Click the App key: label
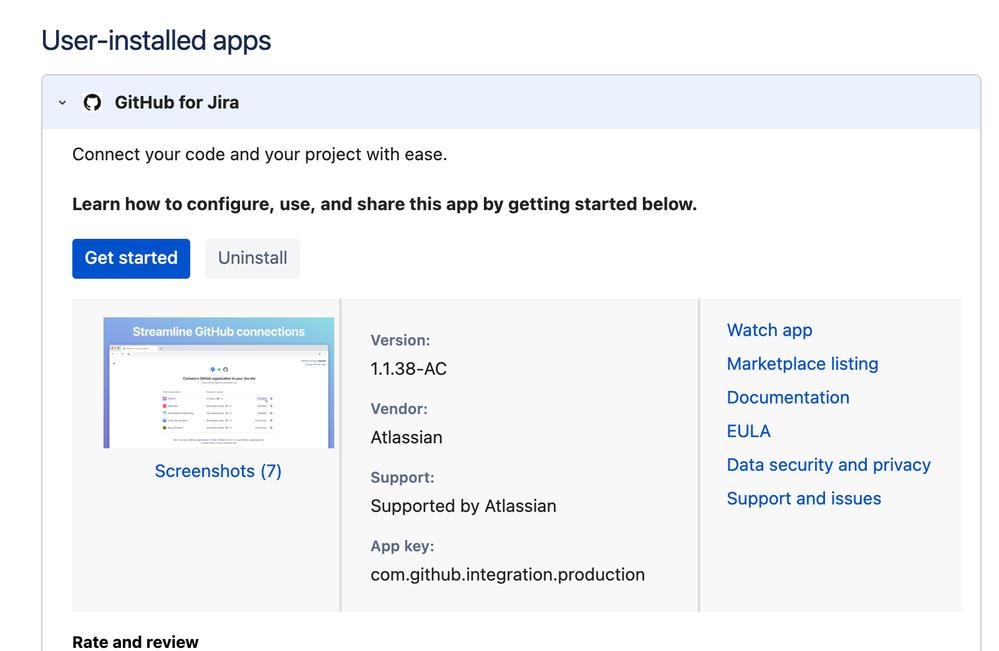The image size is (999, 651). click(402, 547)
